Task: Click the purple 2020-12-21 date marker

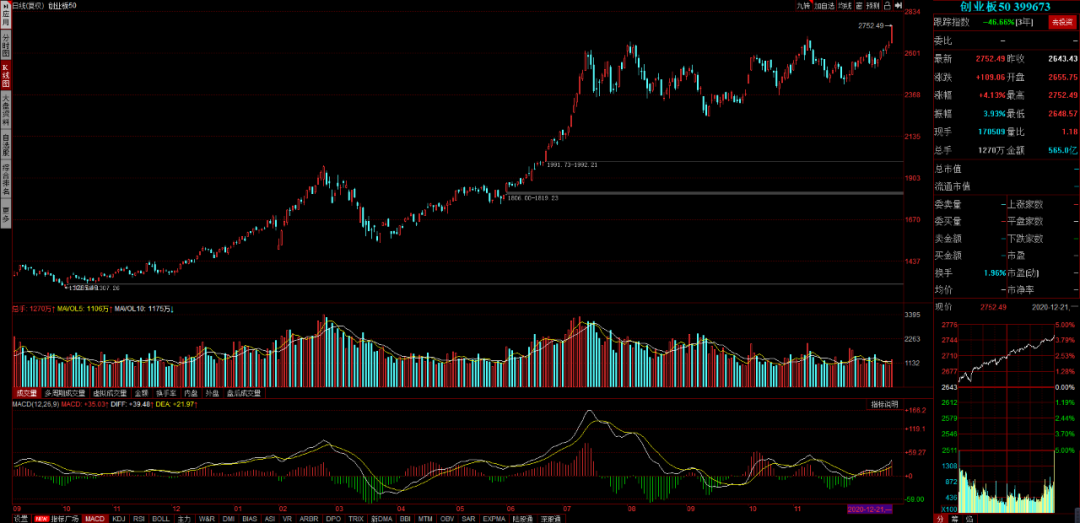Action: pos(869,509)
